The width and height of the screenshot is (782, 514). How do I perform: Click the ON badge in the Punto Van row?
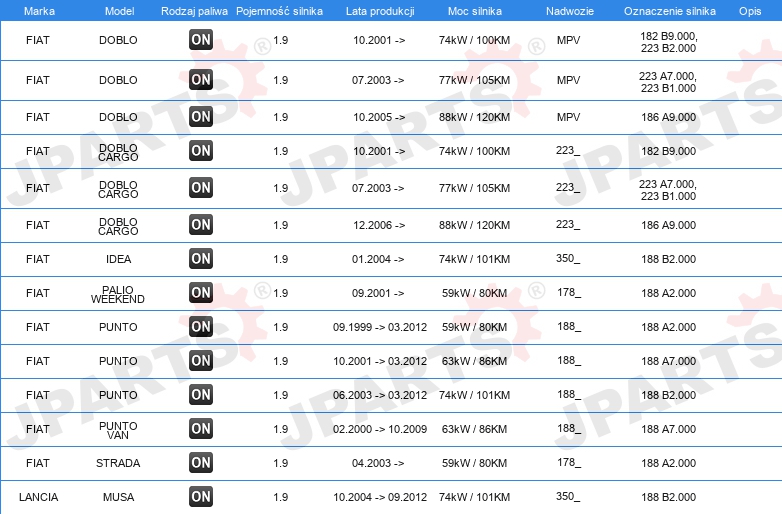pos(201,429)
